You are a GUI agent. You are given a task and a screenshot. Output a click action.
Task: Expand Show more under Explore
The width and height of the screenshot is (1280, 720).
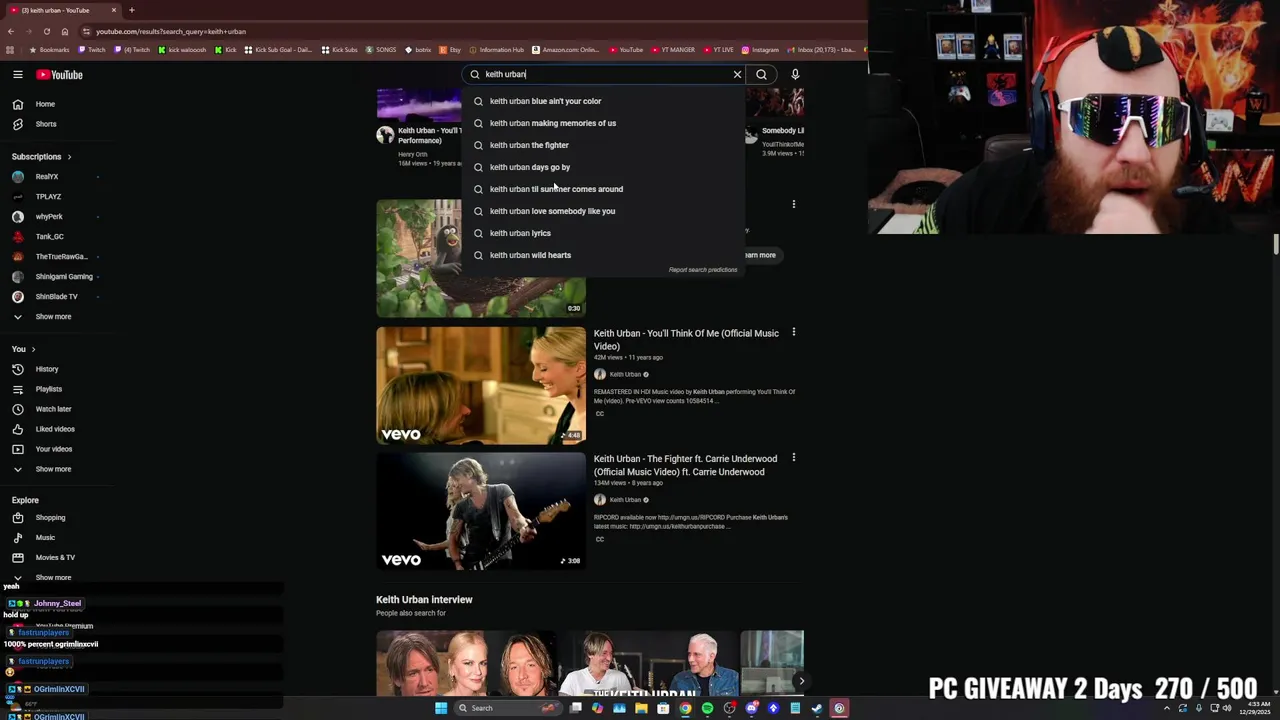53,578
